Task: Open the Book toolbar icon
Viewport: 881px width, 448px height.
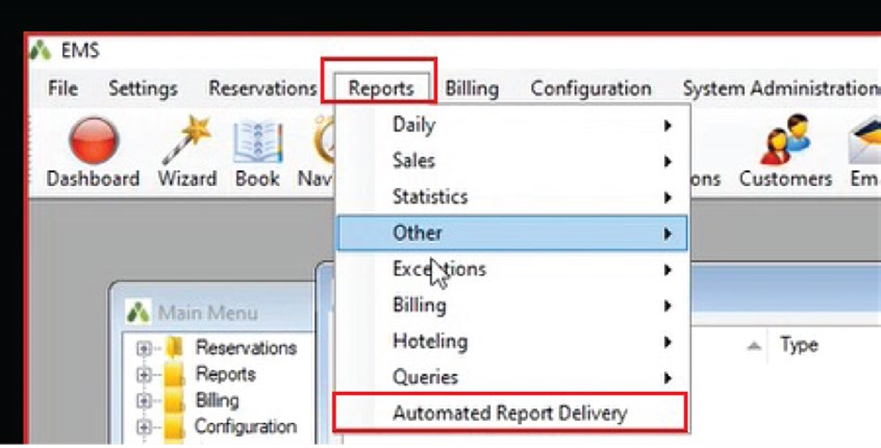Action: (258, 141)
